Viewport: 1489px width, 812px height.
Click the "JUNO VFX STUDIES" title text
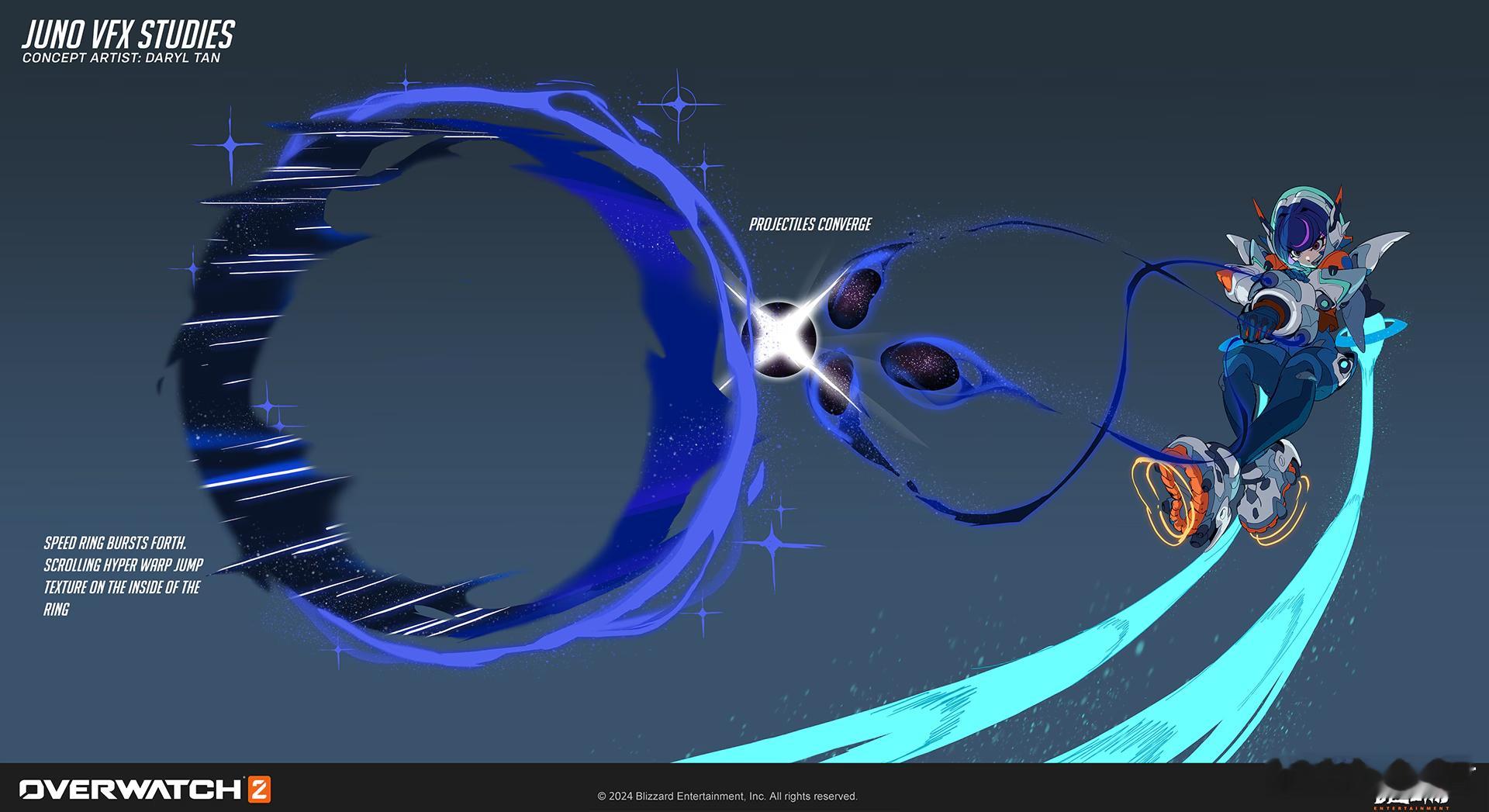point(128,34)
